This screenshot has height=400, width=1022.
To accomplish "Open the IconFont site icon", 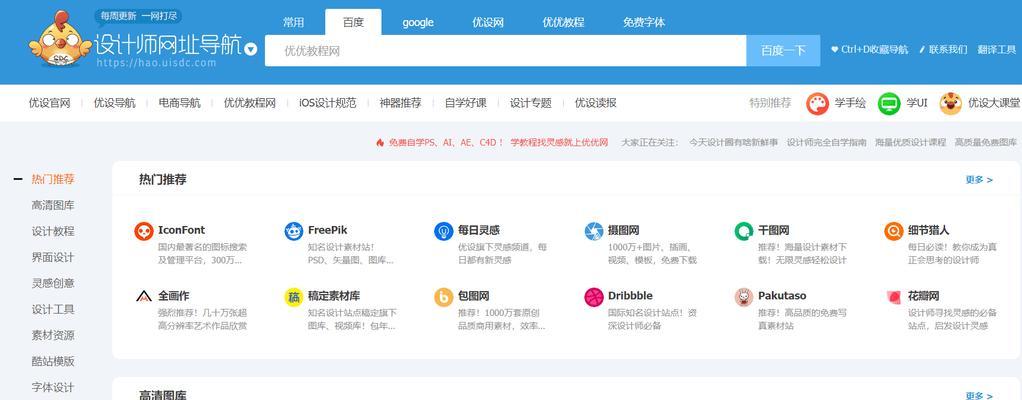I will click(x=143, y=231).
